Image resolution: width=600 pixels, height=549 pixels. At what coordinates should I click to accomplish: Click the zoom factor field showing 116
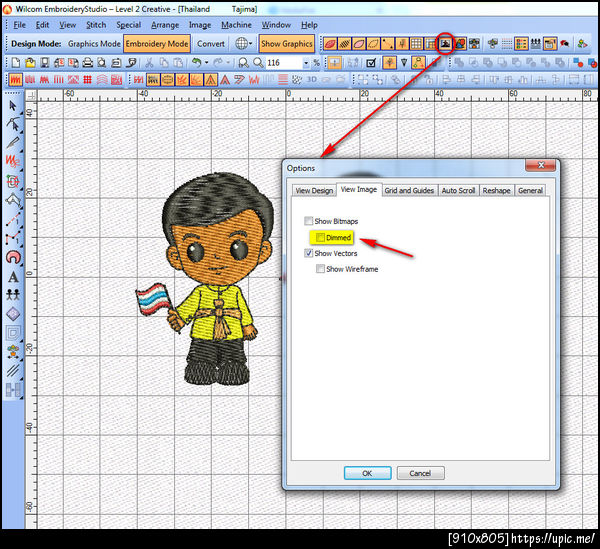pos(284,63)
